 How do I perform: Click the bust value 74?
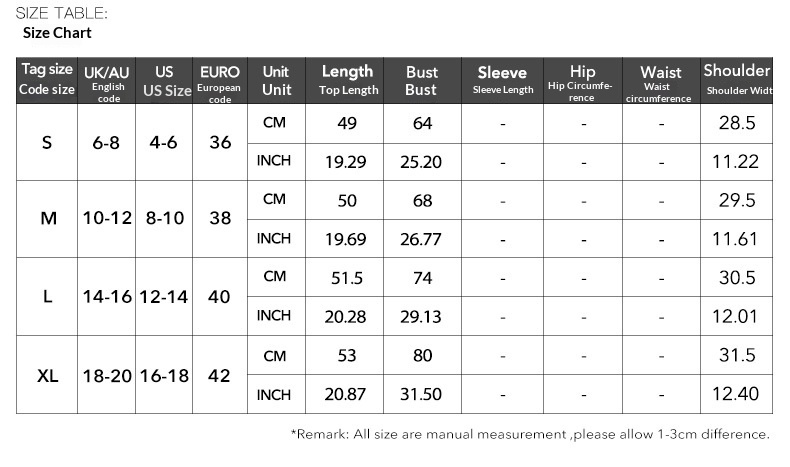[x=421, y=278]
